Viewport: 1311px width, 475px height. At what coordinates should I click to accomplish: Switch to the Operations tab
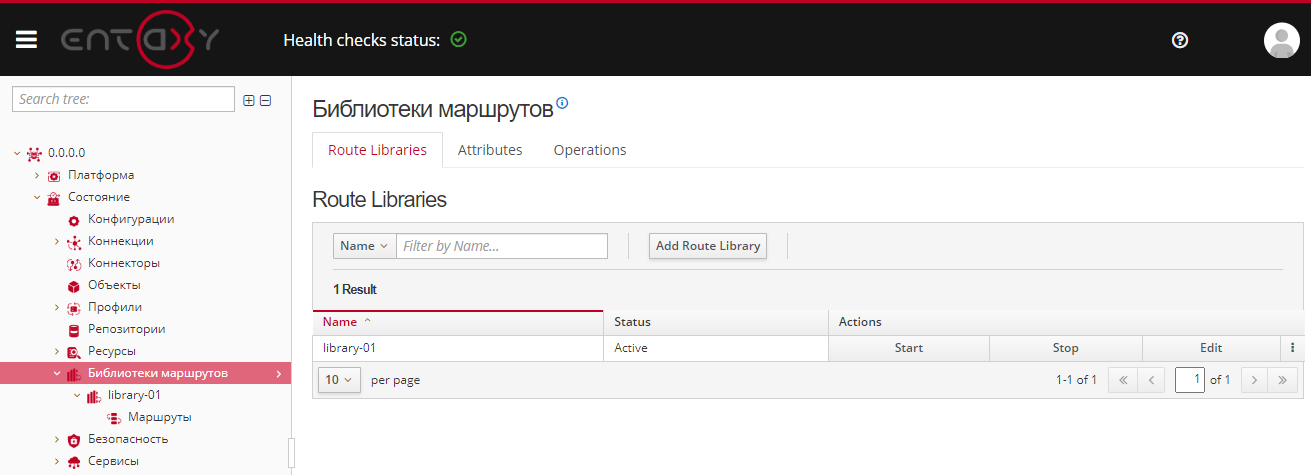tap(590, 150)
